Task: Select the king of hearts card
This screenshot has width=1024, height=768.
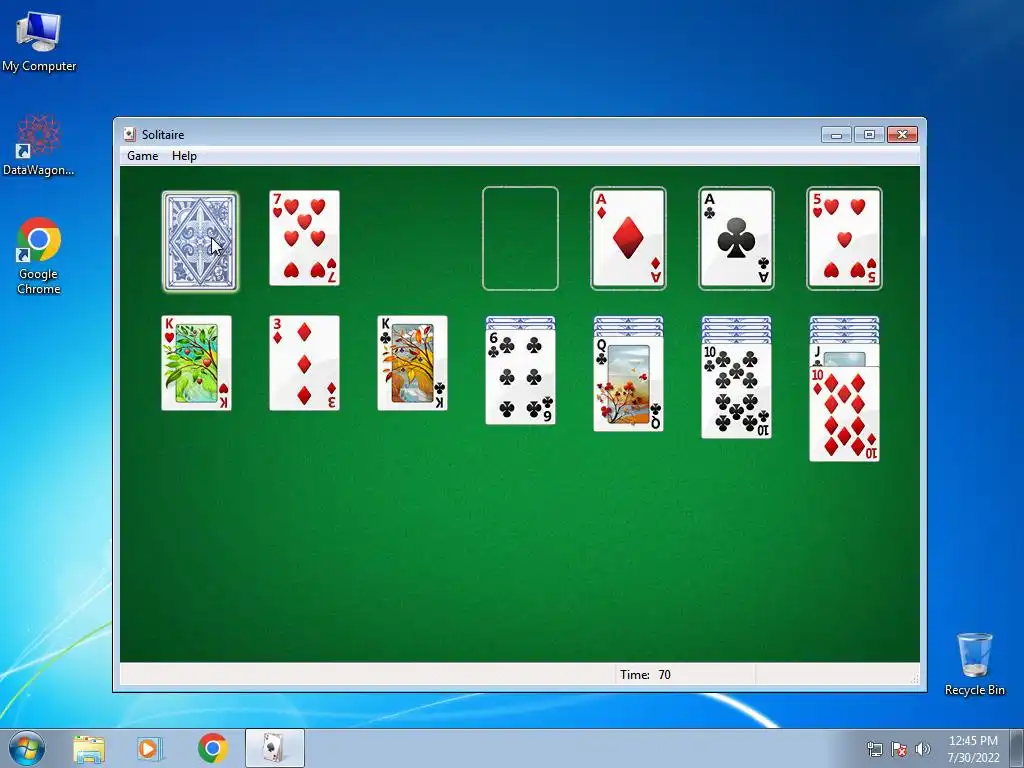Action: [197, 363]
